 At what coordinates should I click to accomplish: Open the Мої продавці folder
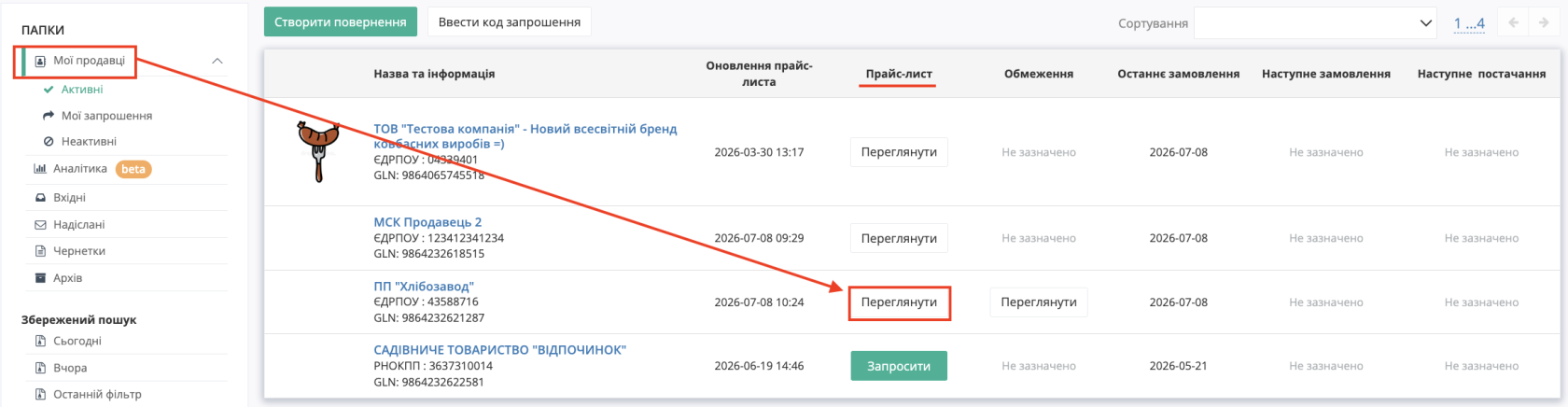89,61
